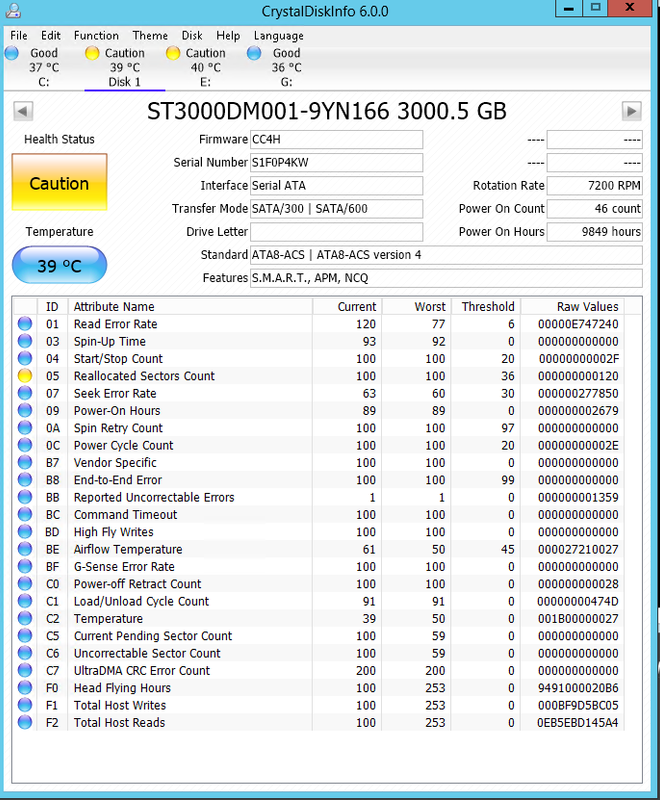Click status icon of Read Error Rate row
Screen dimensions: 660x800
tap(24, 323)
